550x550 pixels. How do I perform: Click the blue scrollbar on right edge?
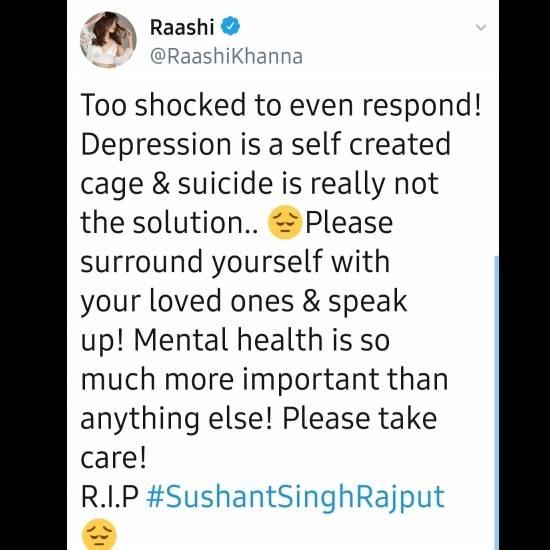tap(496, 403)
